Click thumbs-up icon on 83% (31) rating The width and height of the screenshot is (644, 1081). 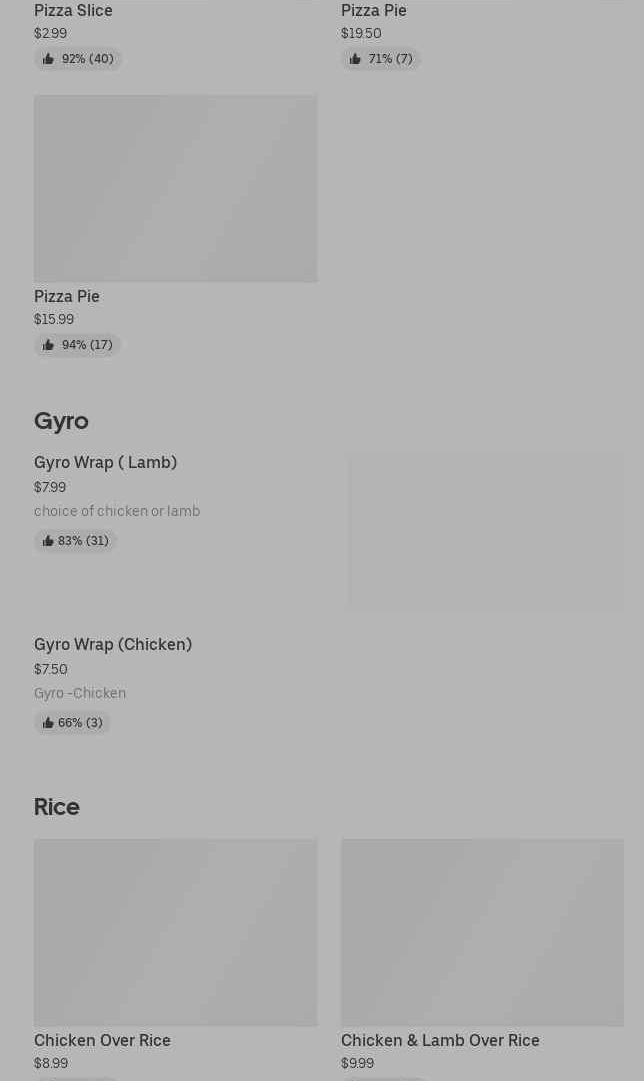[x=48, y=541]
